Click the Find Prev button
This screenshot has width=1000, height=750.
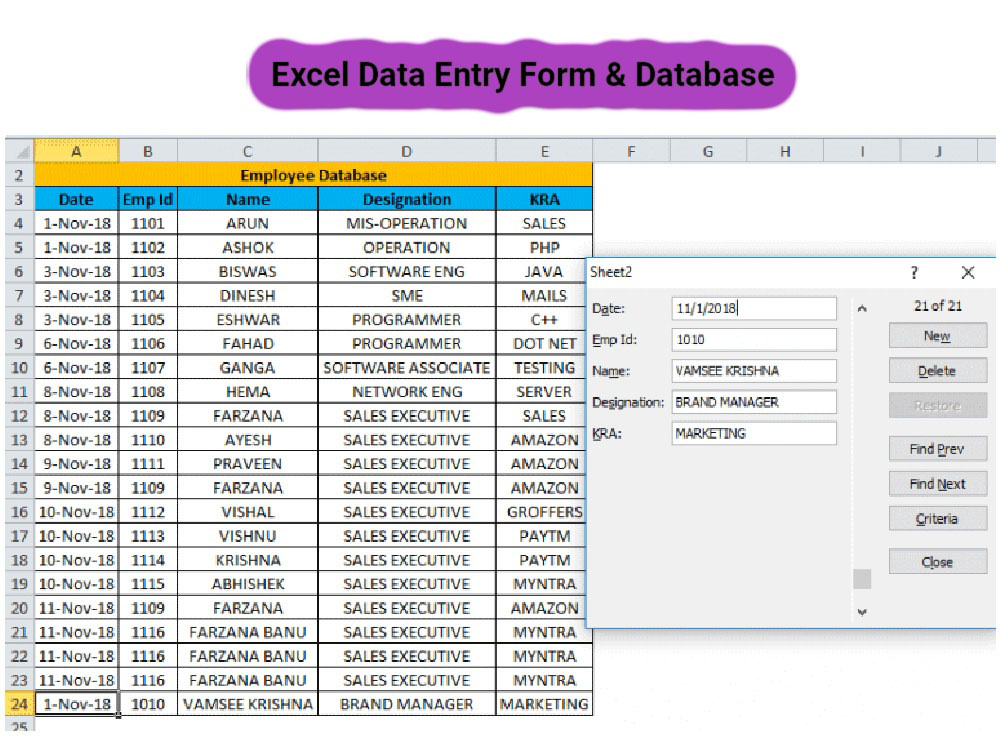[x=938, y=449]
